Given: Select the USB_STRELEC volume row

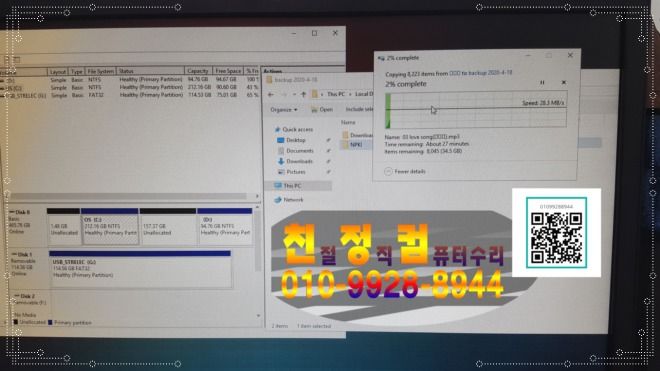Looking at the screenshot, I should (130, 95).
